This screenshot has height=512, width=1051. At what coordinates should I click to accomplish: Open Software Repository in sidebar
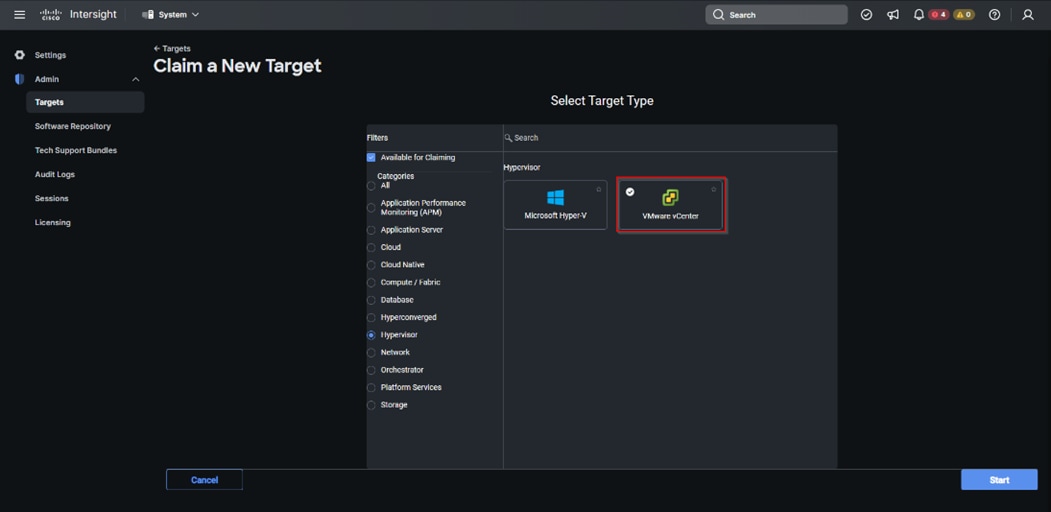(73, 126)
